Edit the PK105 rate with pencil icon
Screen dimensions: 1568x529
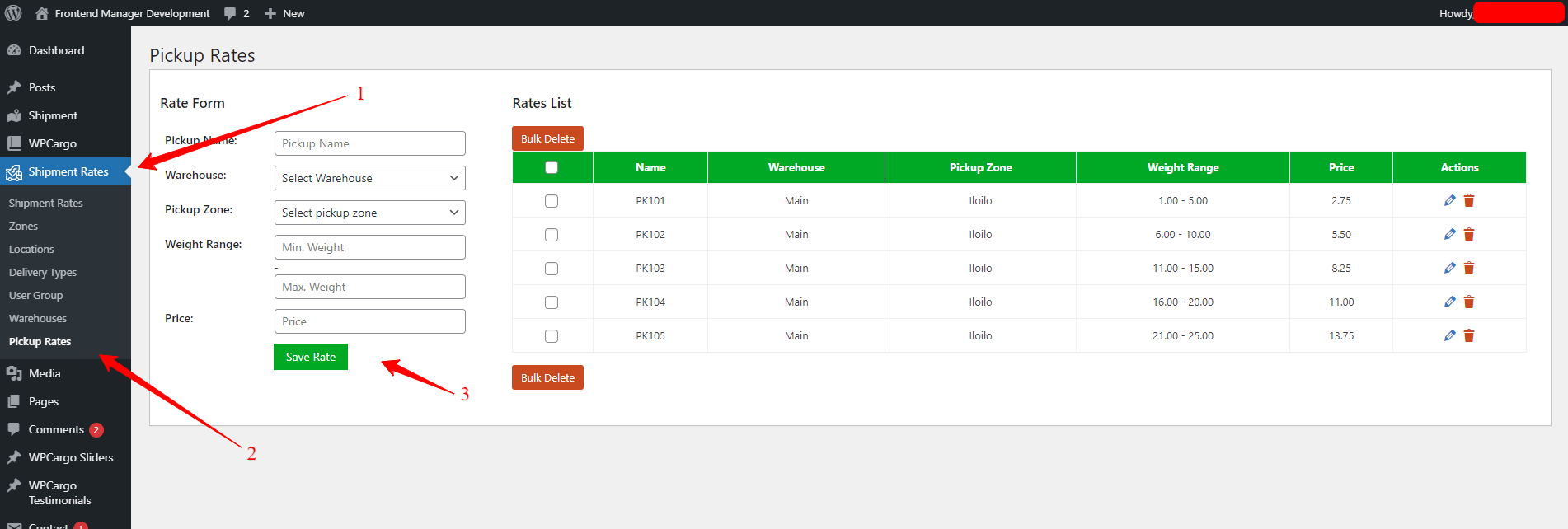[1449, 335]
